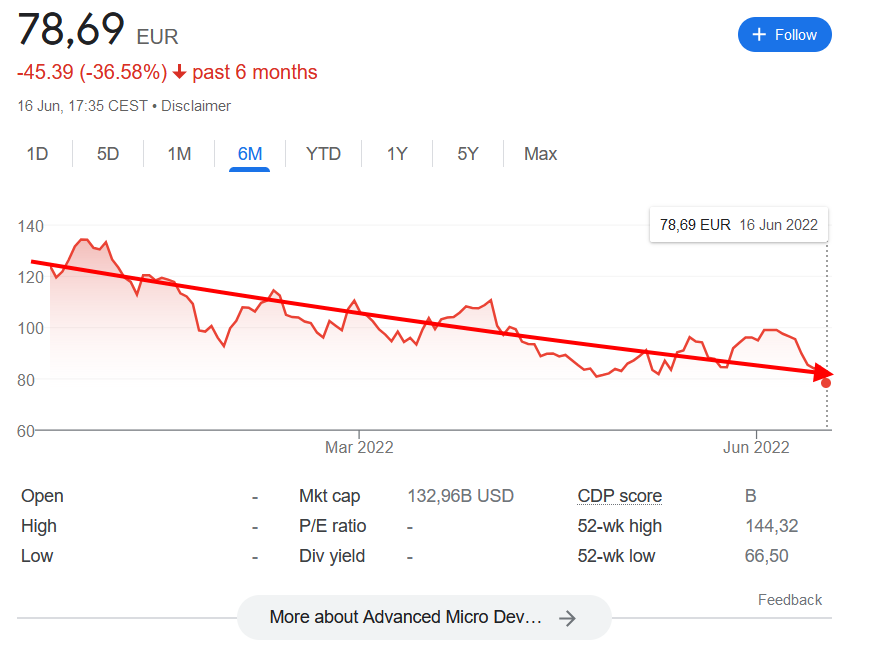876x664 pixels.
Task: Switch to the 1D time range
Action: pyautogui.click(x=37, y=154)
